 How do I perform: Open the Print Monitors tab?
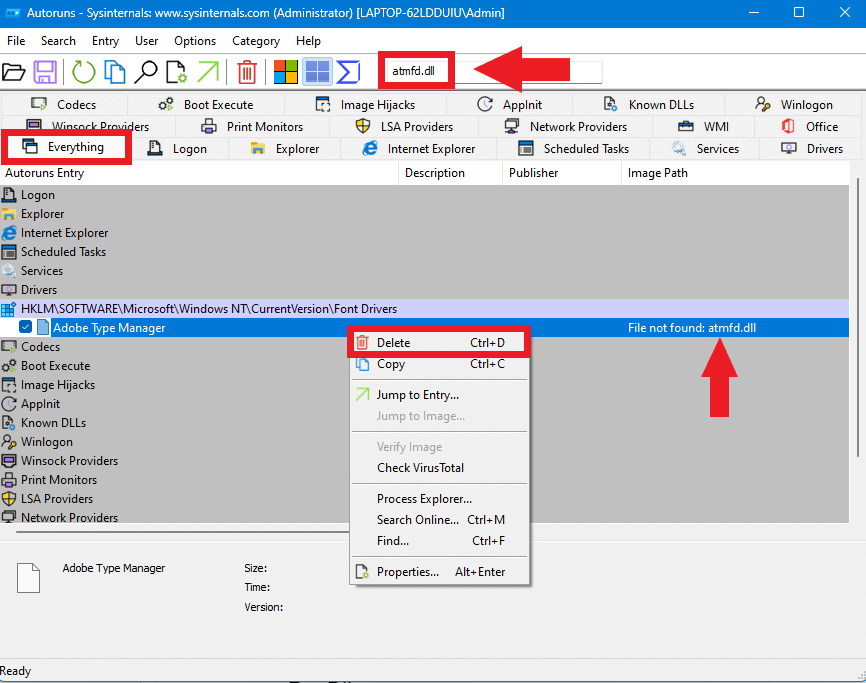point(252,126)
